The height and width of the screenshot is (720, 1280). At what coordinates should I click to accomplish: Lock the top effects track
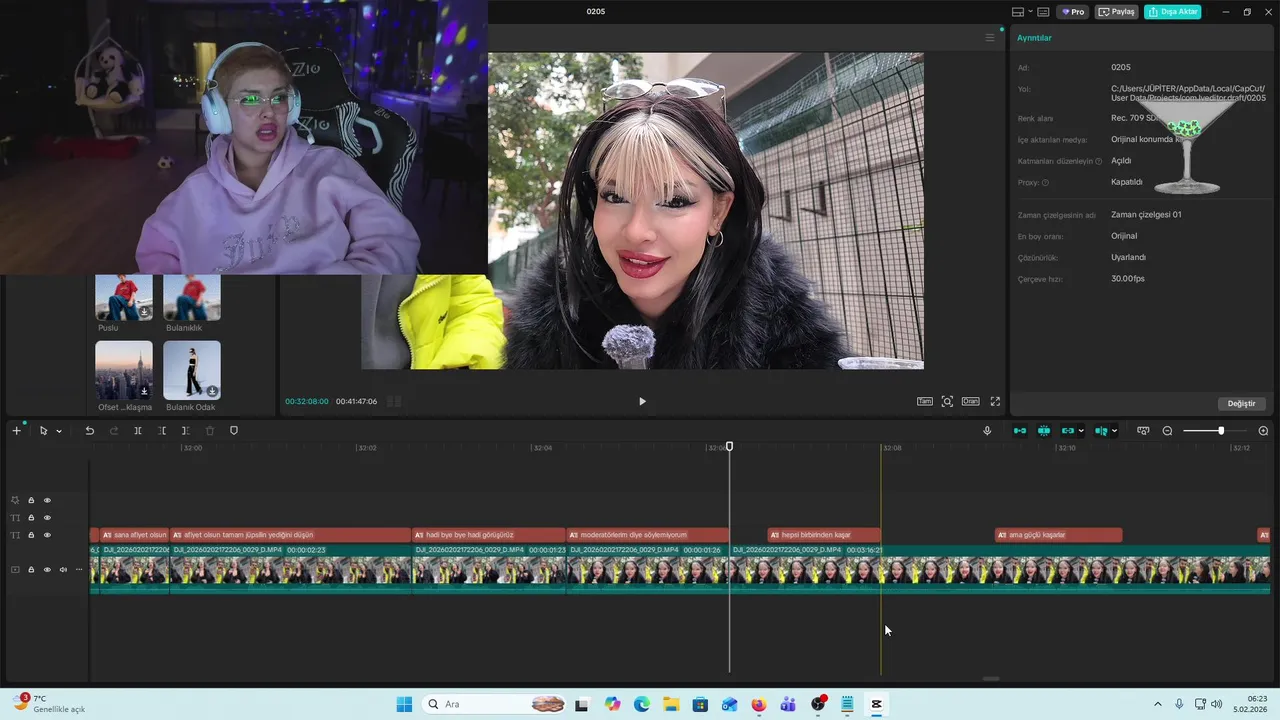click(31, 500)
